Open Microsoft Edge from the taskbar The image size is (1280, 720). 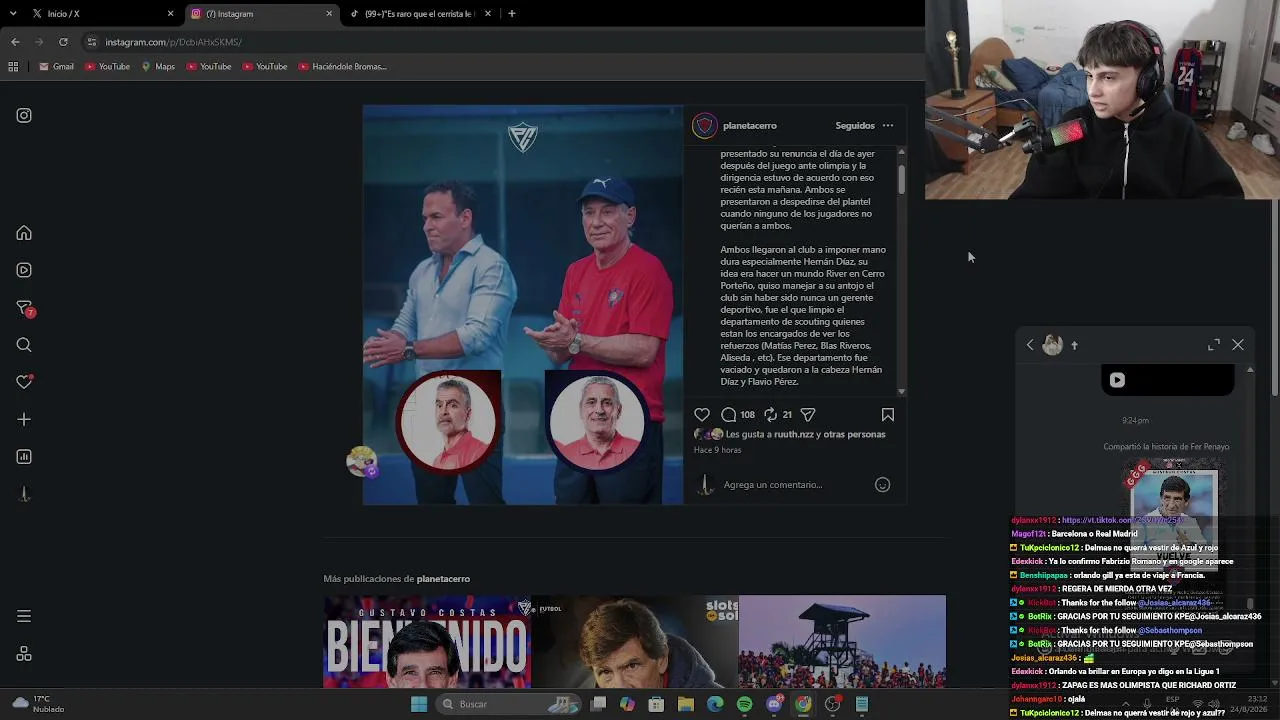(715, 704)
